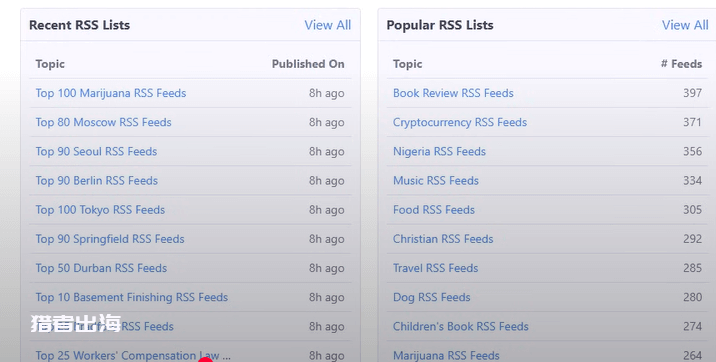Open Marijuana RSS Feeds in Popular lists
The height and width of the screenshot is (362, 716).
[446, 355]
